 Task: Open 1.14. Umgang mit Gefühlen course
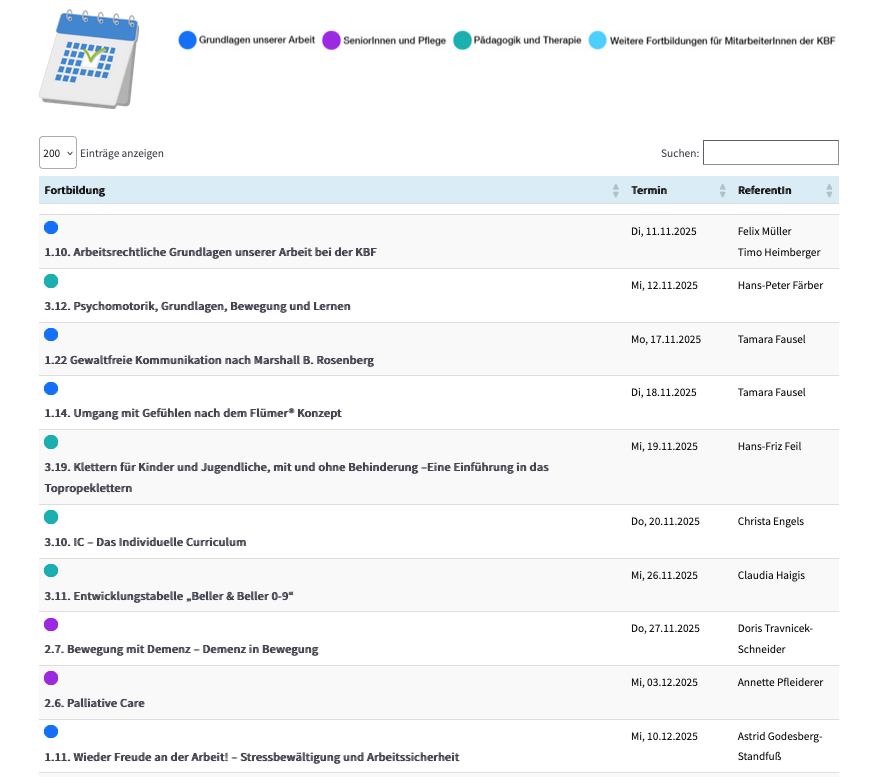click(192, 413)
